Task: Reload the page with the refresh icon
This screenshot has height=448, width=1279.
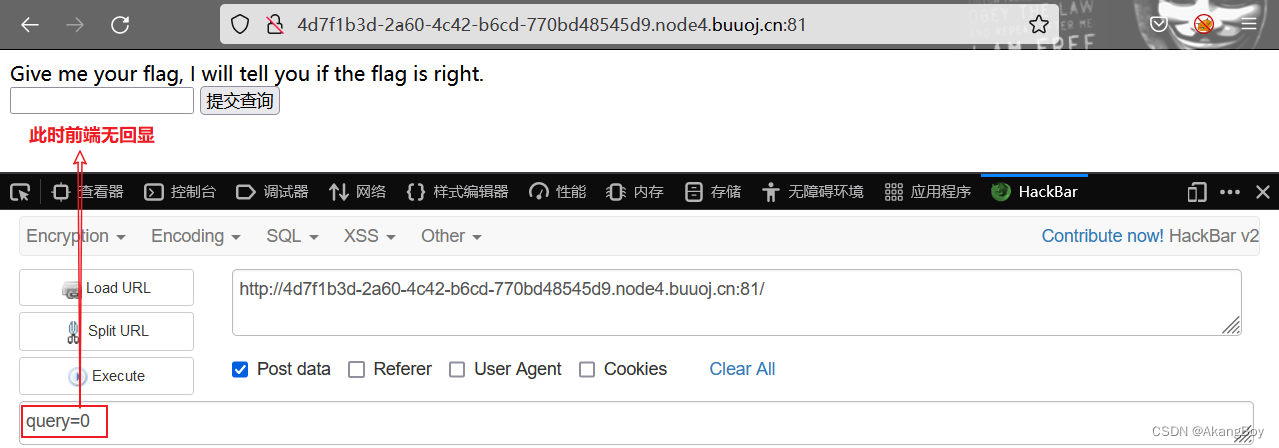Action: point(120,25)
